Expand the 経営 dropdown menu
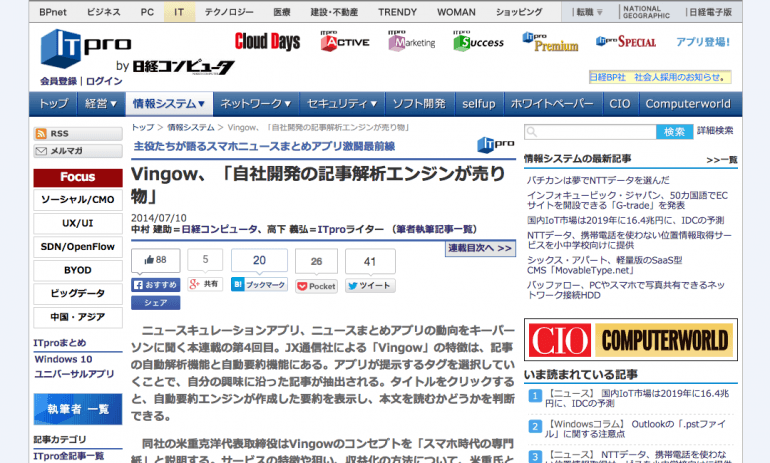The width and height of the screenshot is (770, 463). click(101, 104)
